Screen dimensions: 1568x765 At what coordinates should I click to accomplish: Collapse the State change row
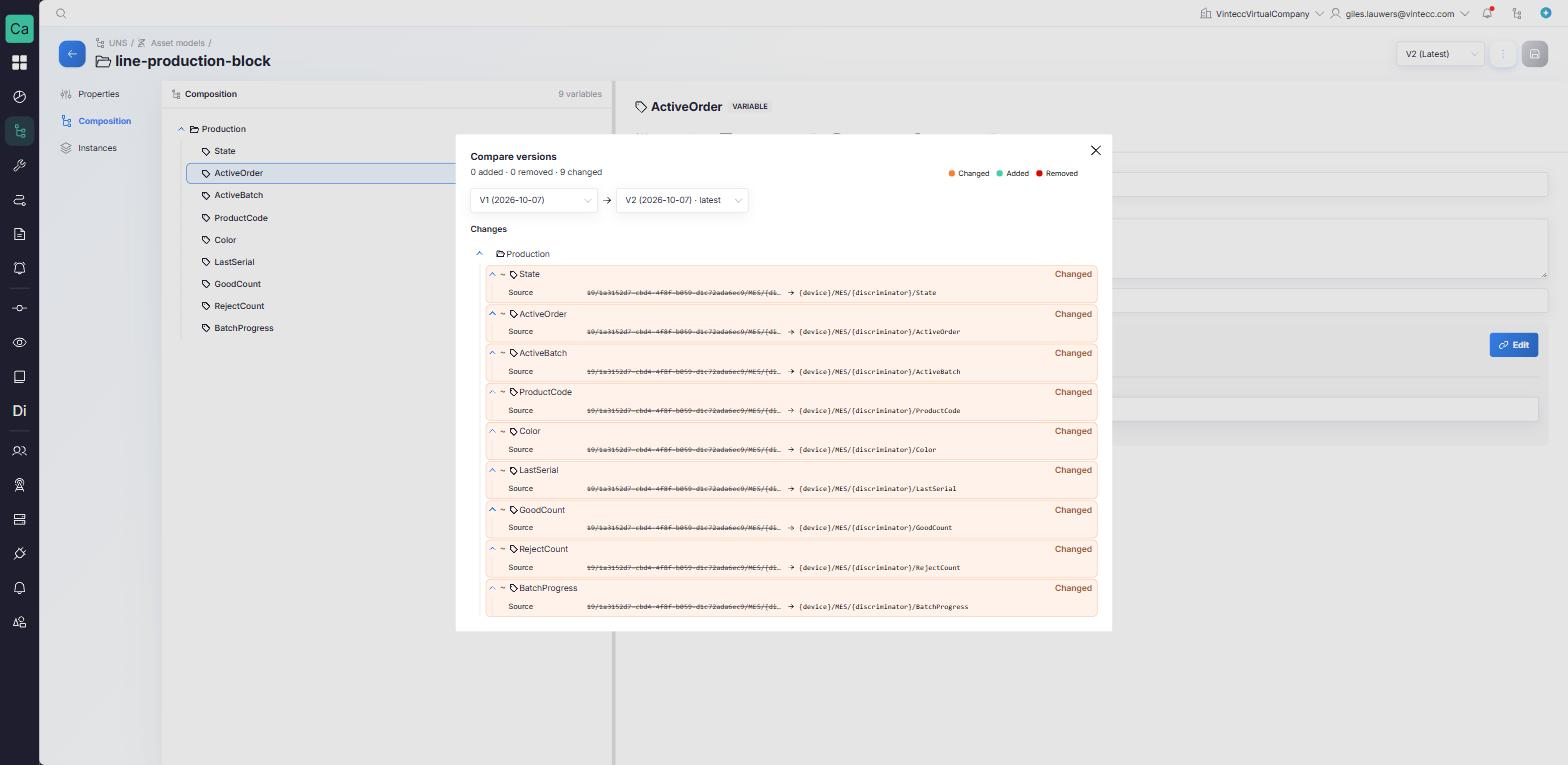492,274
